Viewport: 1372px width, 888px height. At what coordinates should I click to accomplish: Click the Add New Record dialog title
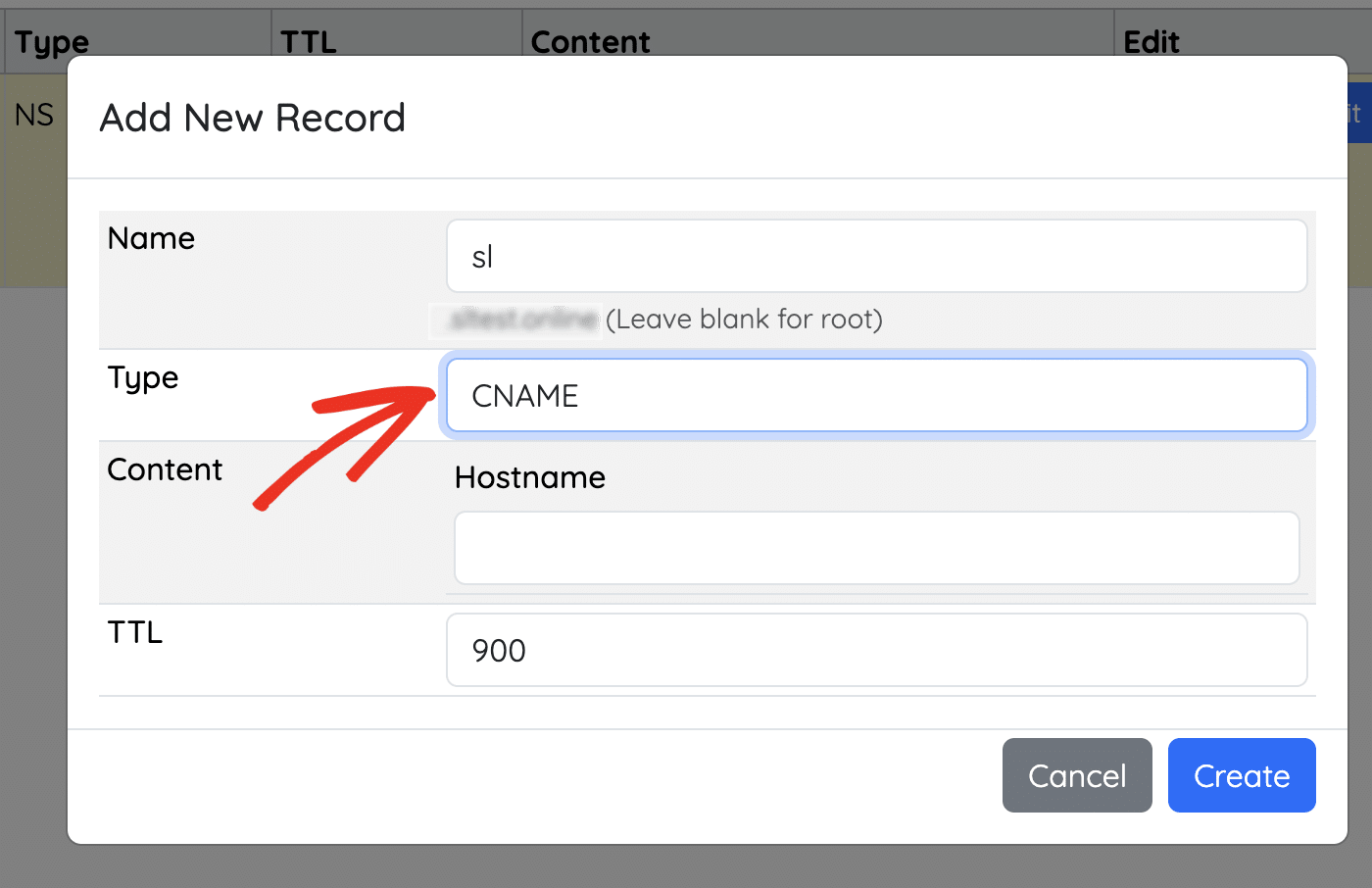252,118
